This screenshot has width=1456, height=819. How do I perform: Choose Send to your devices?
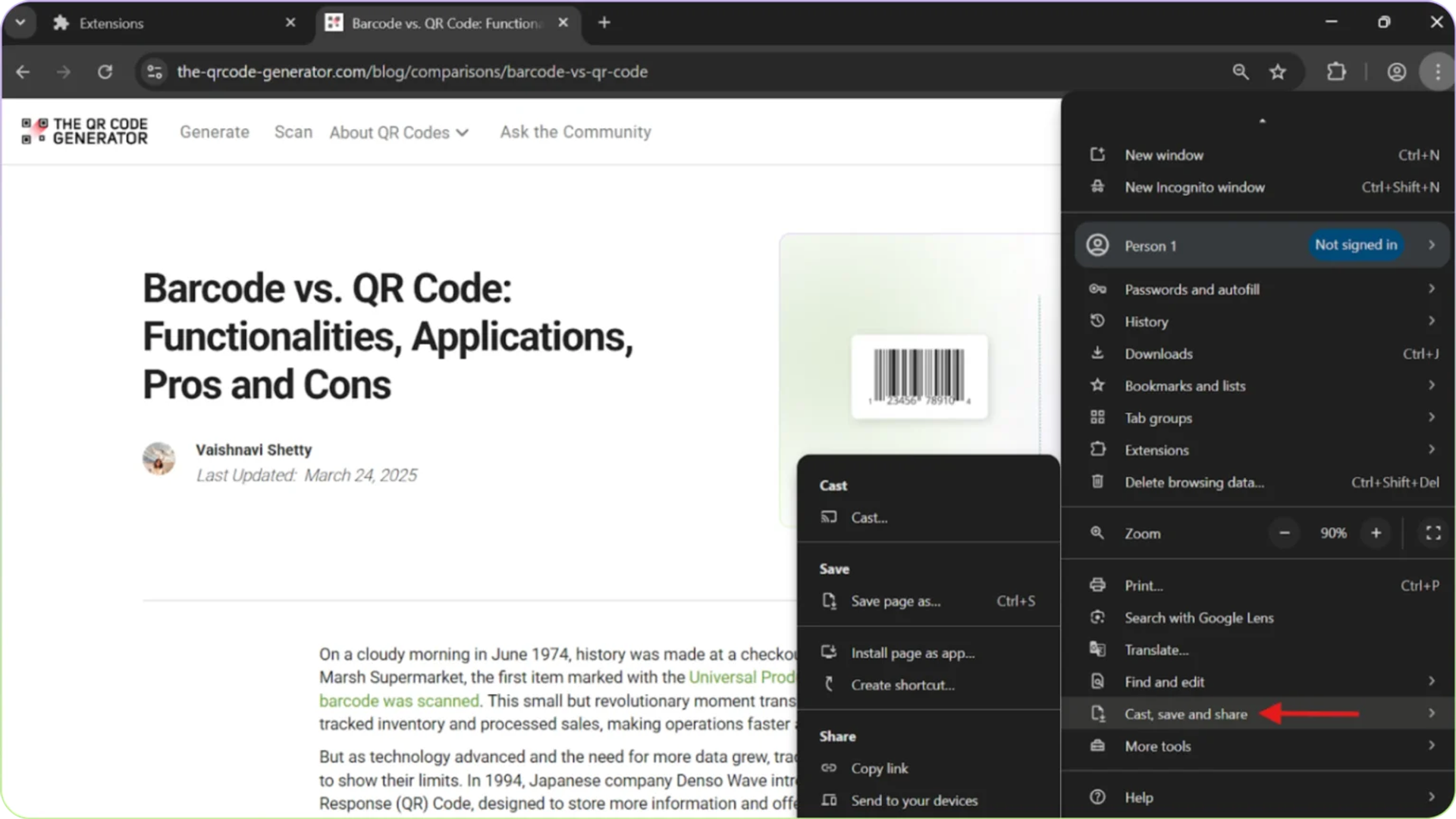pyautogui.click(x=928, y=800)
